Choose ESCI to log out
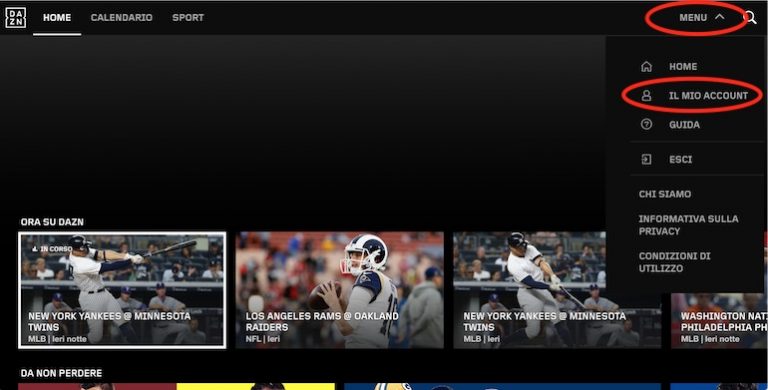Image resolution: width=768 pixels, height=390 pixels. click(680, 159)
